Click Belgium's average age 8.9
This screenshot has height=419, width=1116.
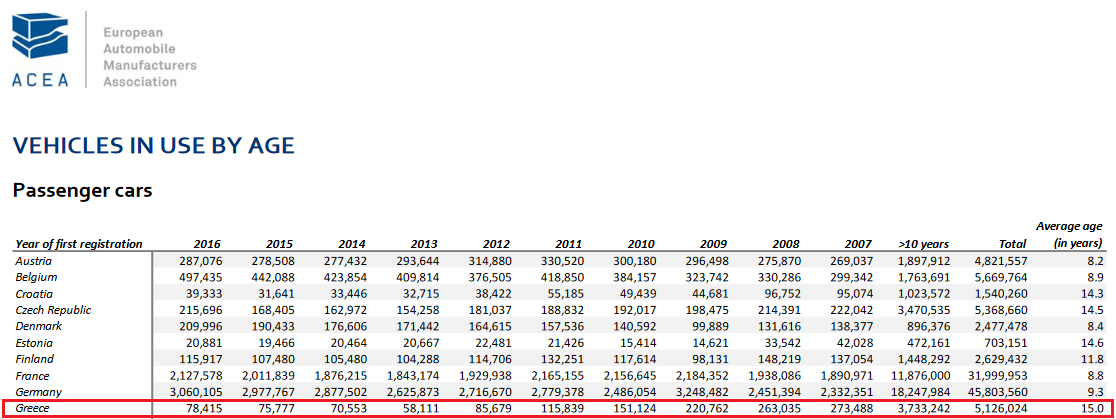click(x=1095, y=277)
